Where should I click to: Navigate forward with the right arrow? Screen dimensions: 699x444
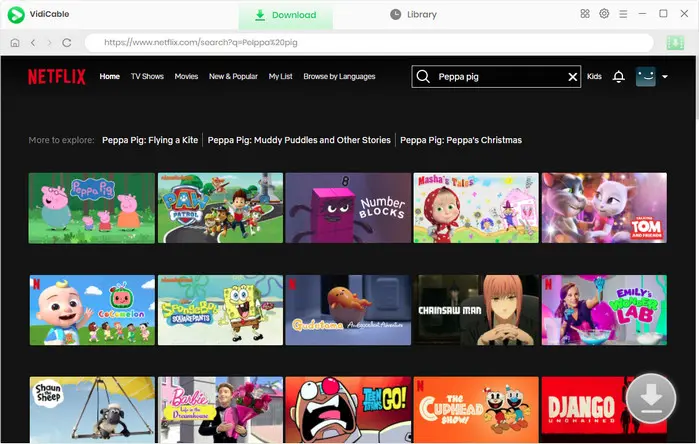coord(49,43)
